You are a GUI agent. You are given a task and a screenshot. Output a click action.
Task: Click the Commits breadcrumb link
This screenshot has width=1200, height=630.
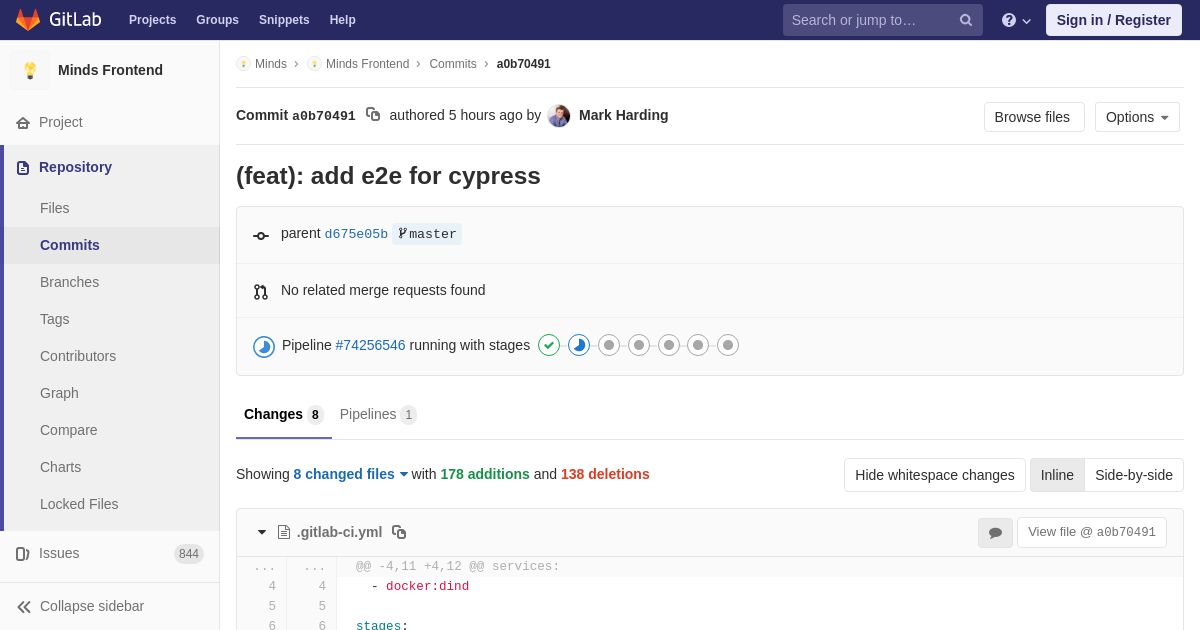[x=453, y=64]
